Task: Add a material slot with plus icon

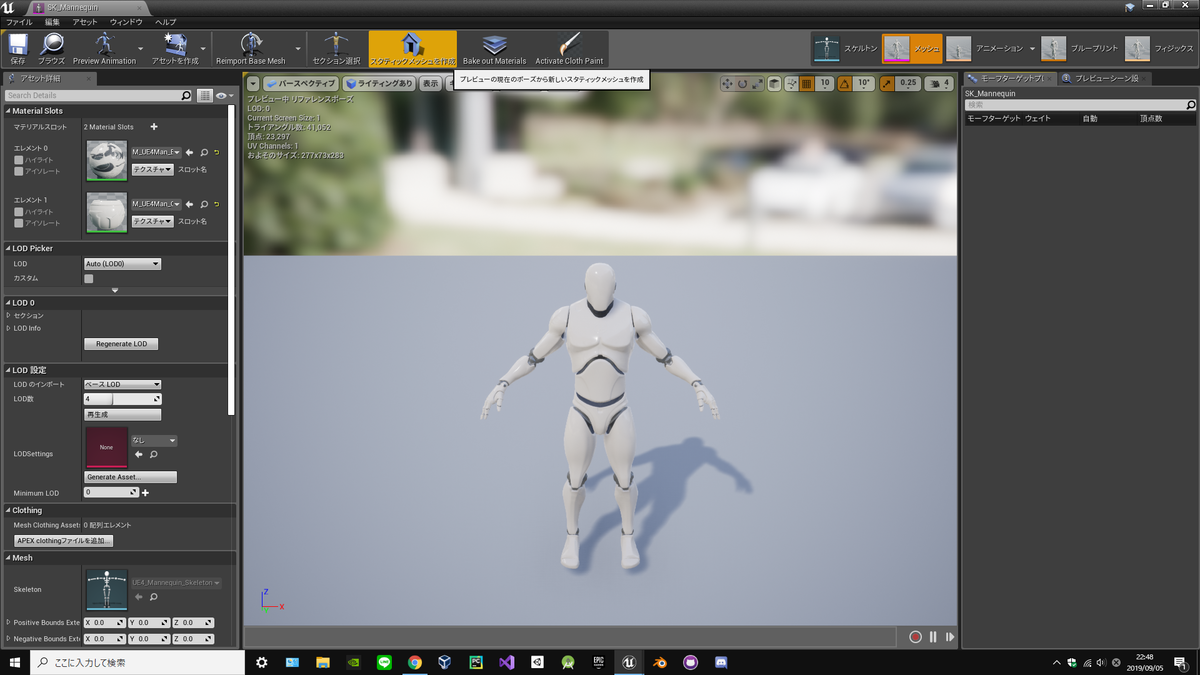Action: pos(154,127)
